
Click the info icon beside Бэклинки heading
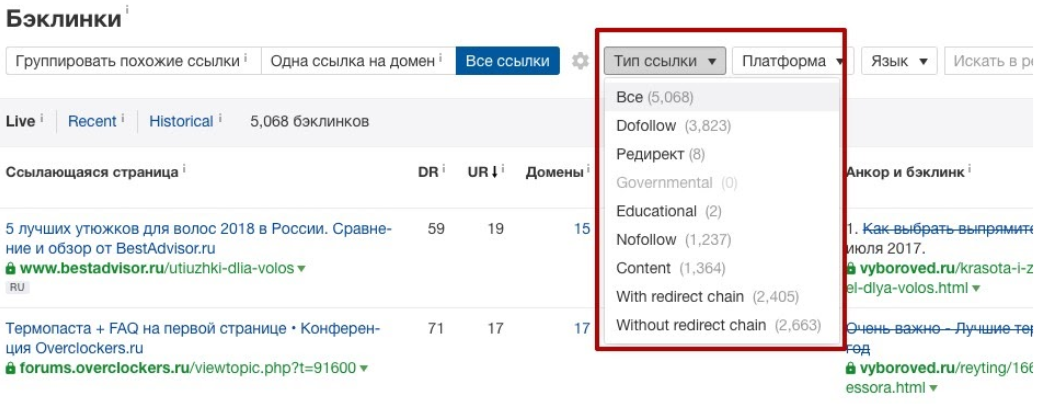[128, 12]
